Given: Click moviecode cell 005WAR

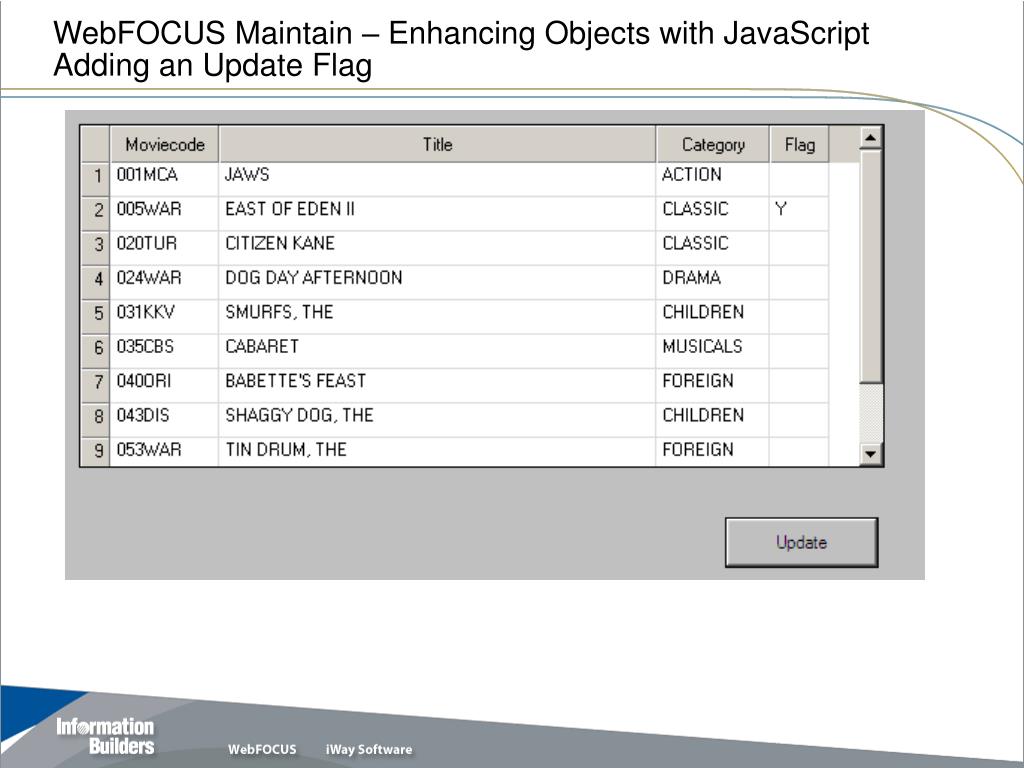Looking at the screenshot, I should pos(165,214).
